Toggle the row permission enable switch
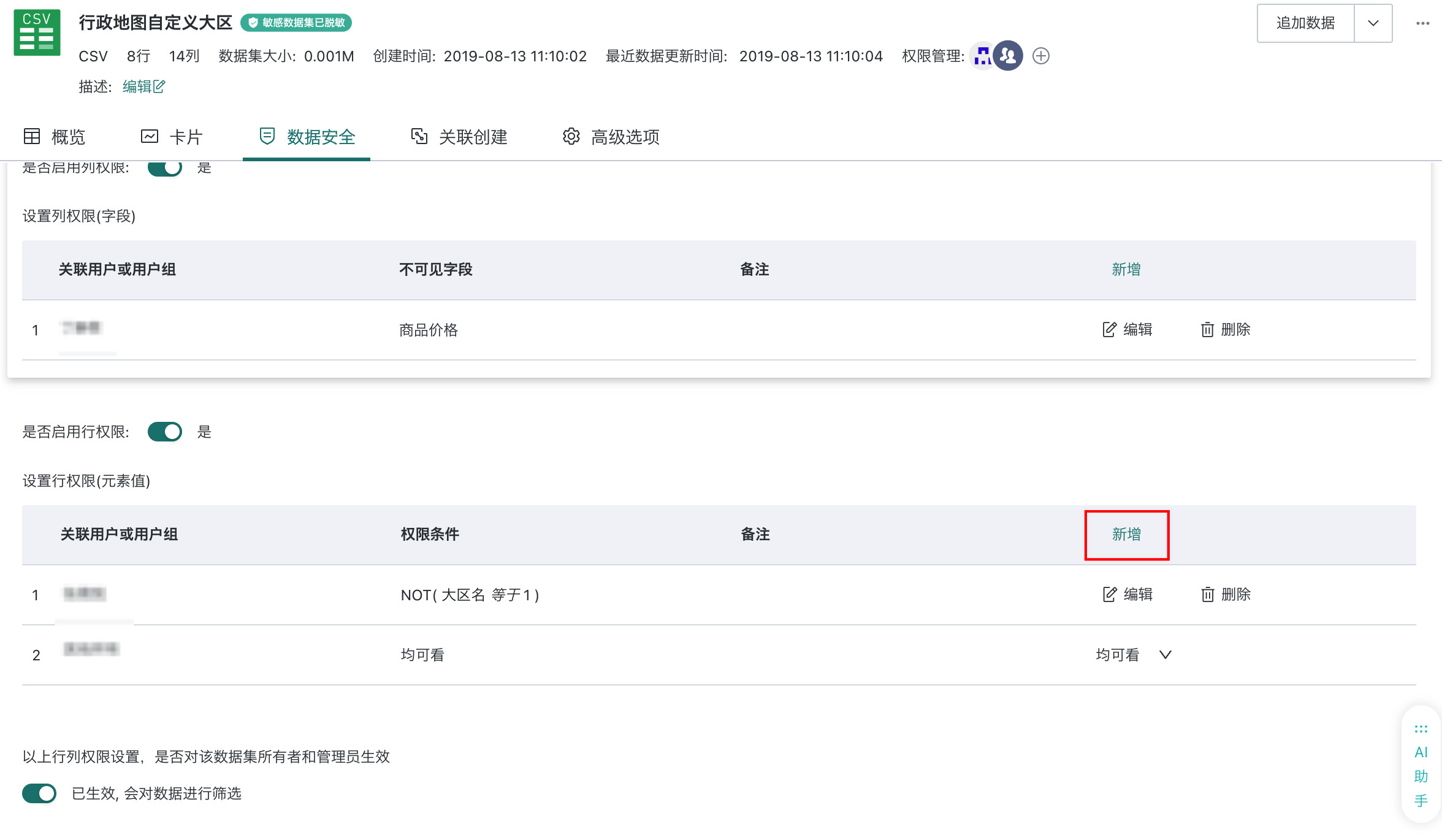1442x840 pixels. tap(165, 432)
